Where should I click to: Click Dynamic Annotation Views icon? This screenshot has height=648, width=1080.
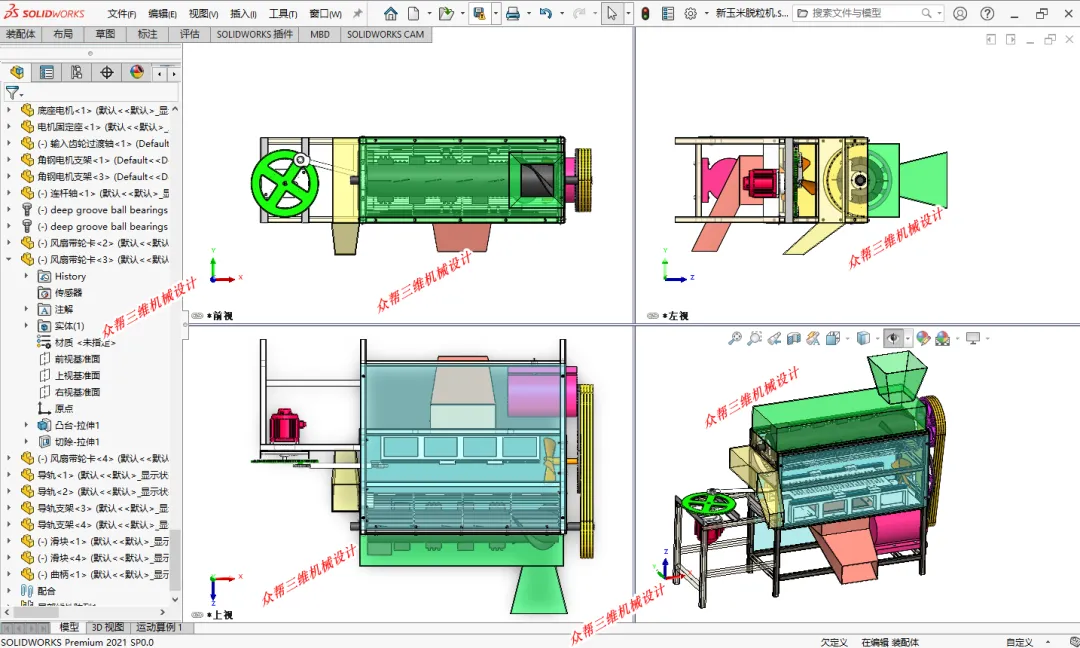coord(813,338)
